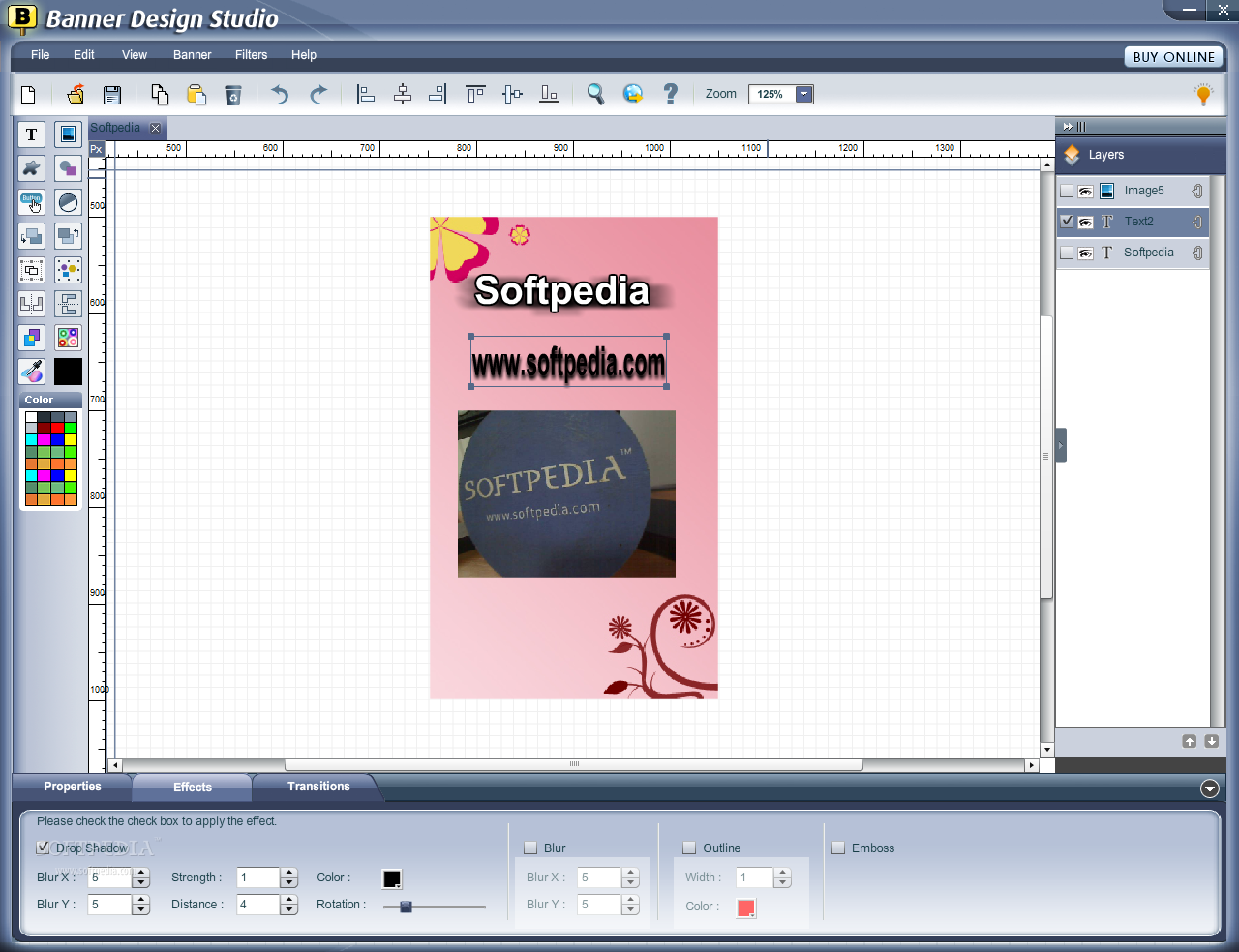Undo the last action

click(x=280, y=94)
